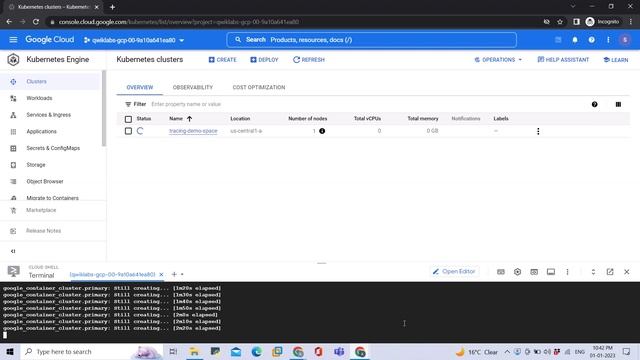Expand the new terminal tab dropdown arrow
Image resolution: width=640 pixels, height=360 pixels.
pyautogui.click(x=182, y=274)
